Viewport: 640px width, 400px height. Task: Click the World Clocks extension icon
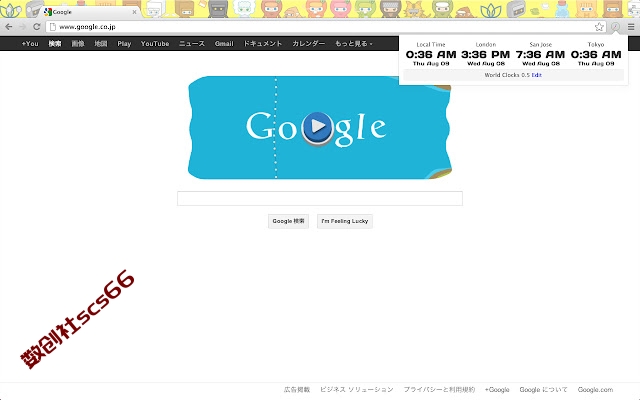[616, 27]
